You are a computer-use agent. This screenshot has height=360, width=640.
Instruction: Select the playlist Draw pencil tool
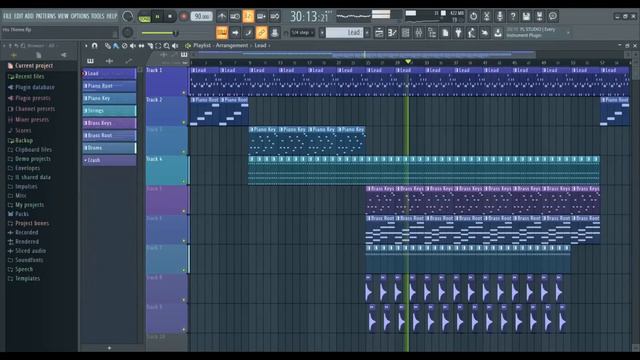[x=107, y=46]
